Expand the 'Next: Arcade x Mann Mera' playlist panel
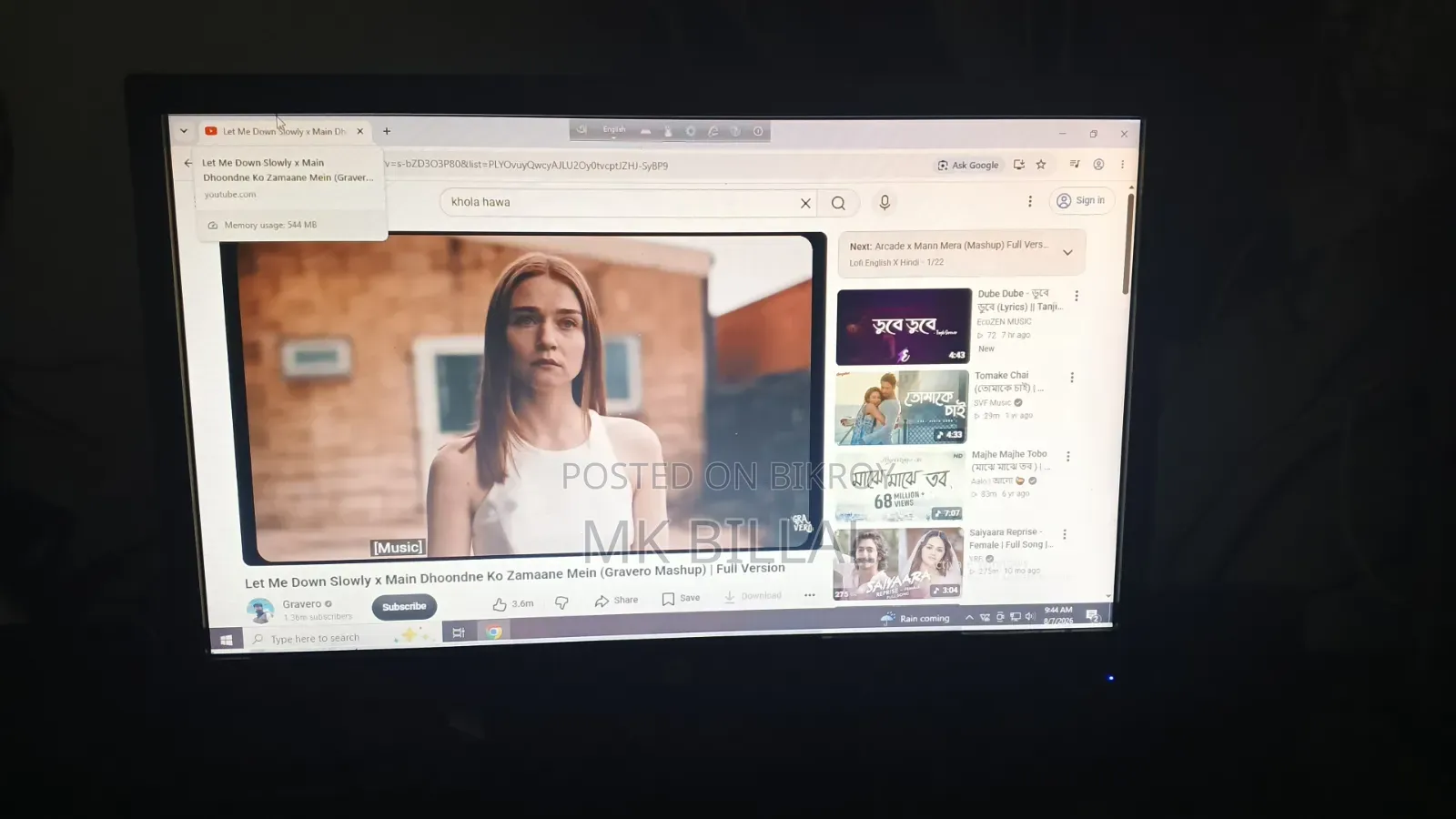This screenshot has height=819, width=1456. pos(1067,252)
